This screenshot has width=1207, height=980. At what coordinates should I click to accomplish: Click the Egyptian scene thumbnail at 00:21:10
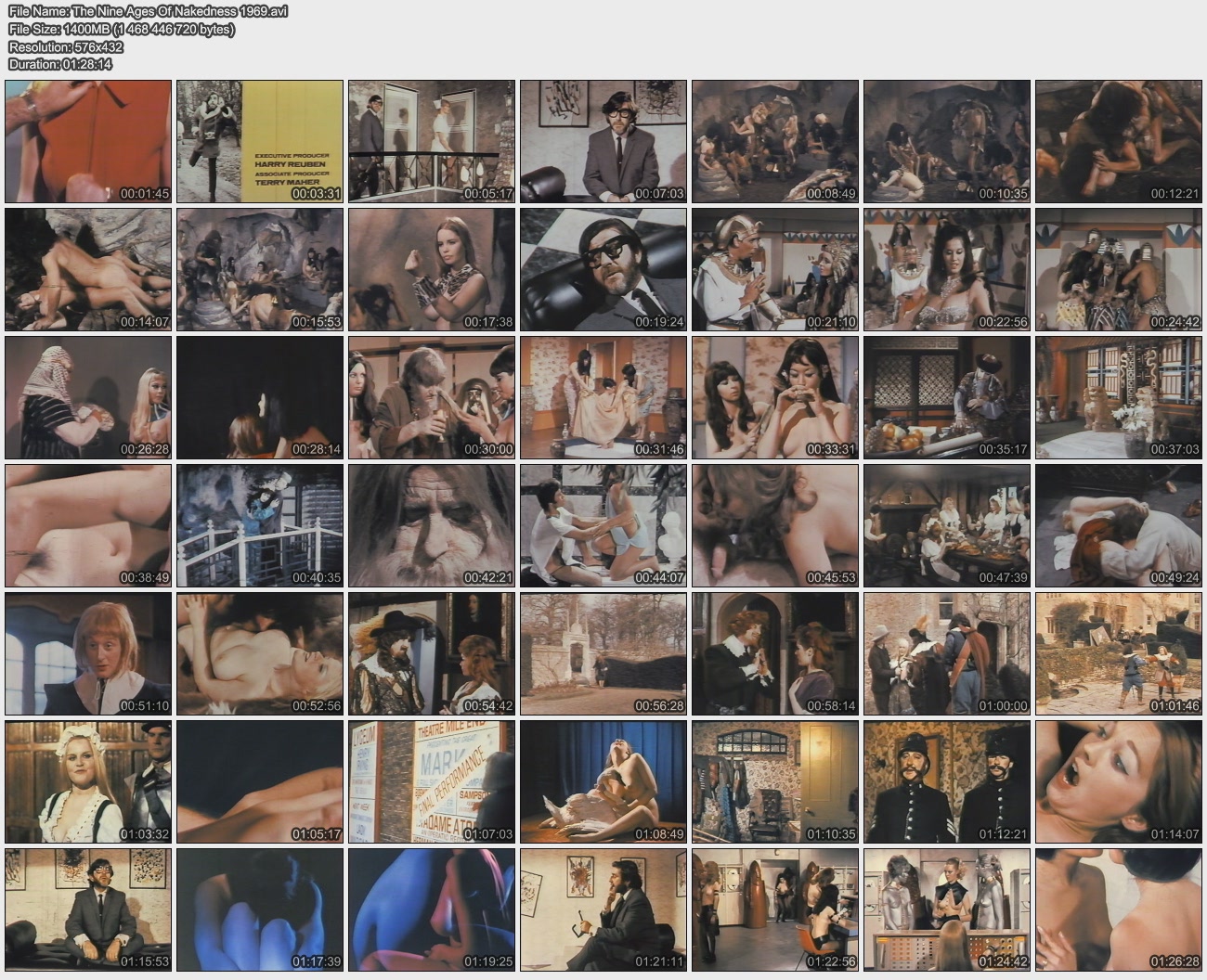tap(775, 269)
